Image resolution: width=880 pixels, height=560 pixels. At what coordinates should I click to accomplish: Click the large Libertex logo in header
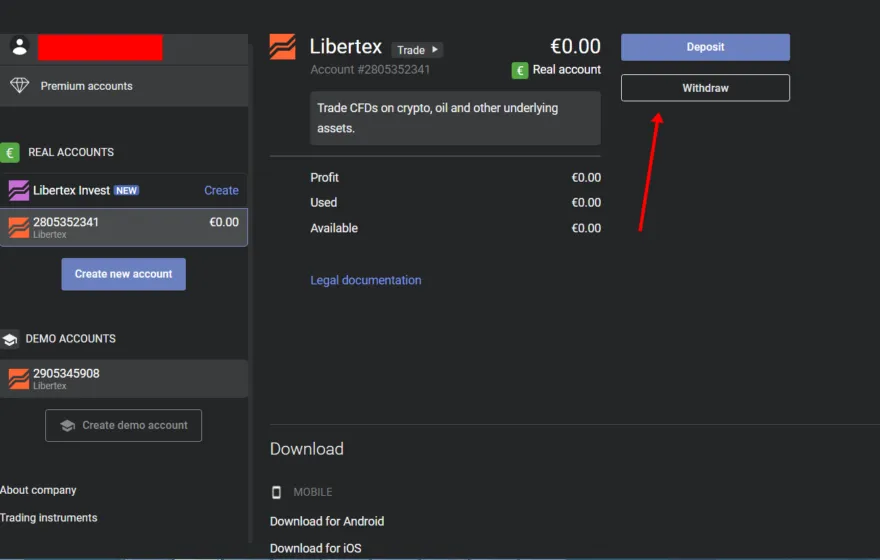coord(283,47)
